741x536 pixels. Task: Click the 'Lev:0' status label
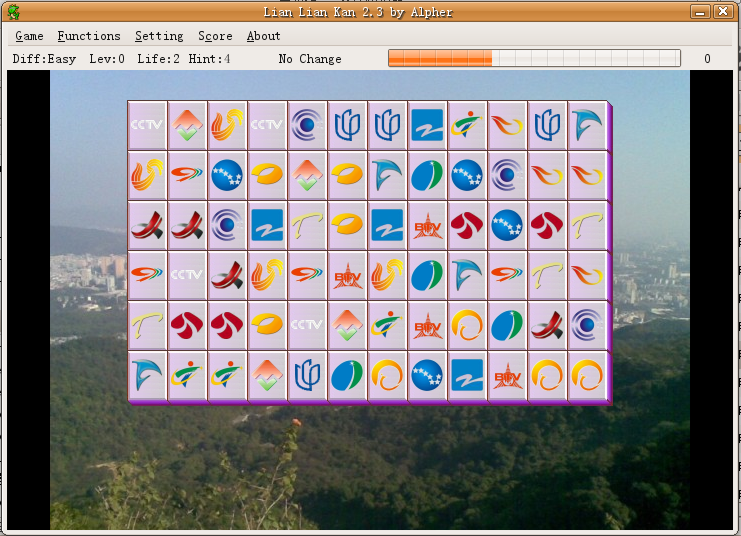(107, 59)
